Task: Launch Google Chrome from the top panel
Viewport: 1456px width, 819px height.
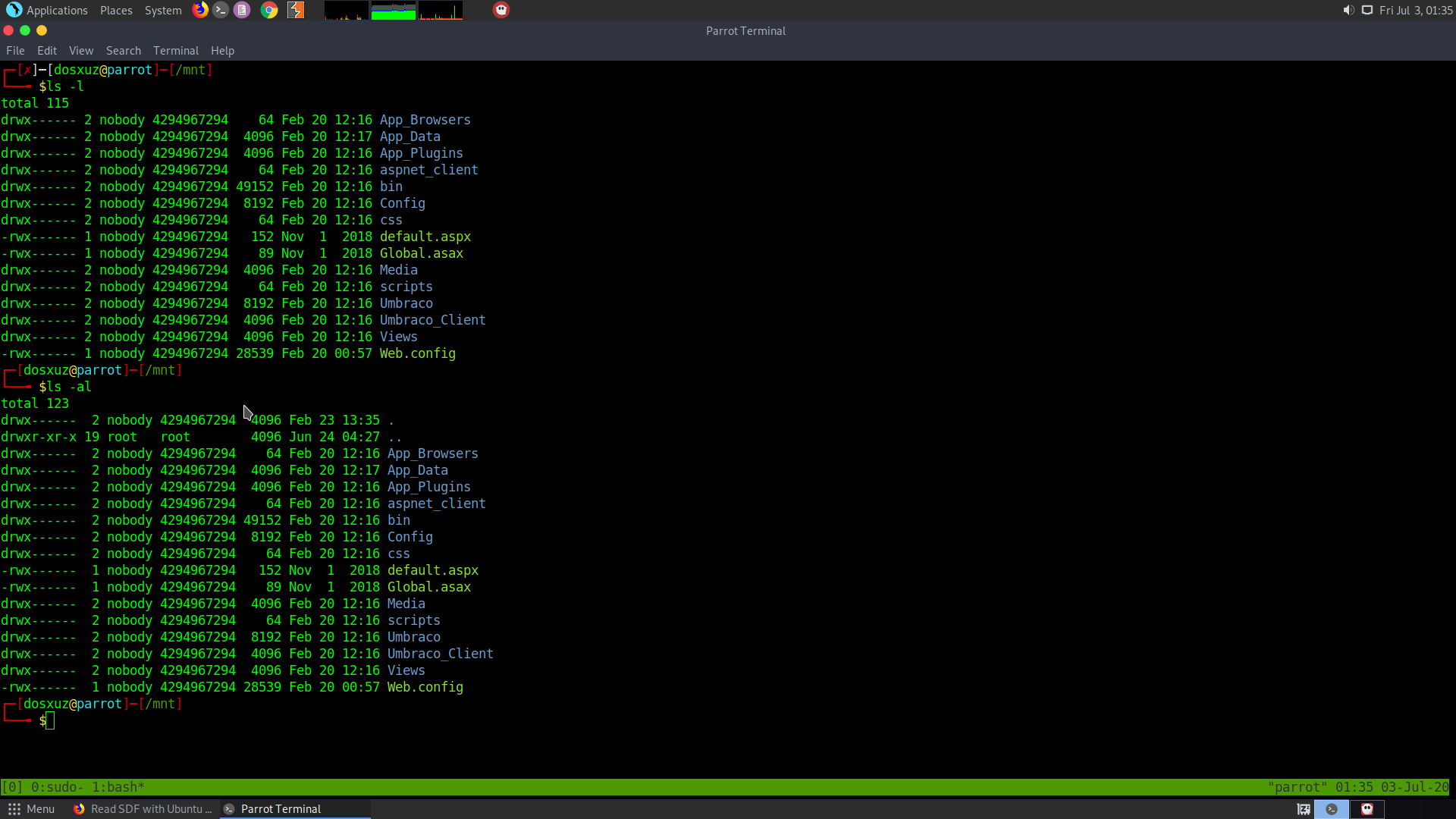Action: click(269, 10)
